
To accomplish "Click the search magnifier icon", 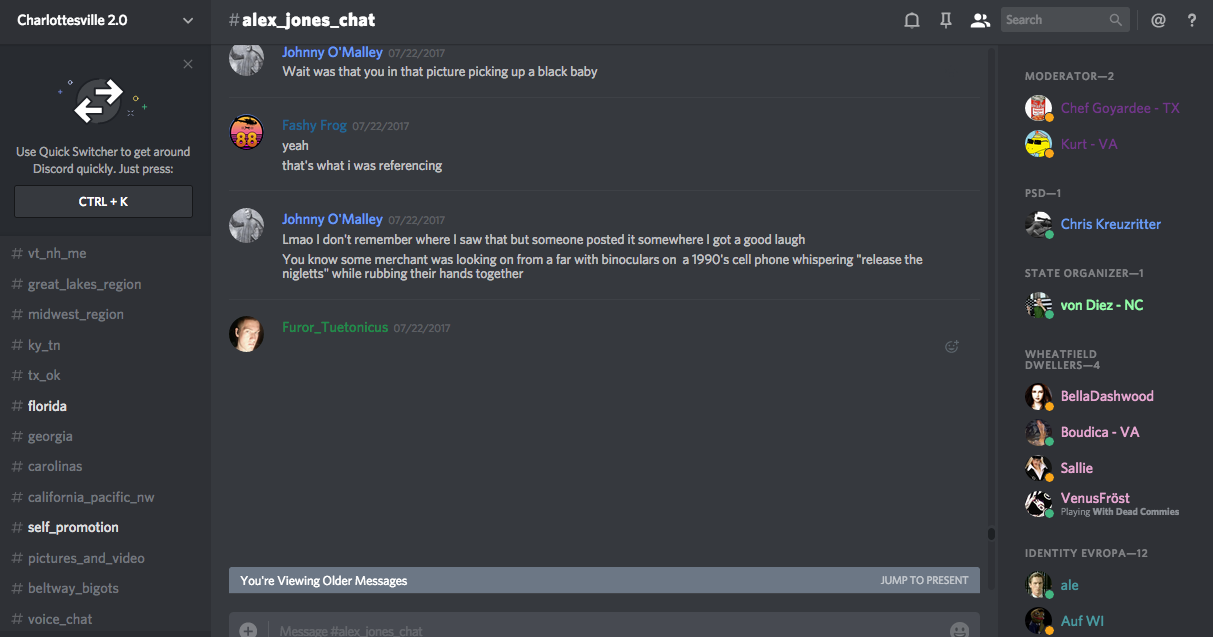I will [x=1116, y=20].
